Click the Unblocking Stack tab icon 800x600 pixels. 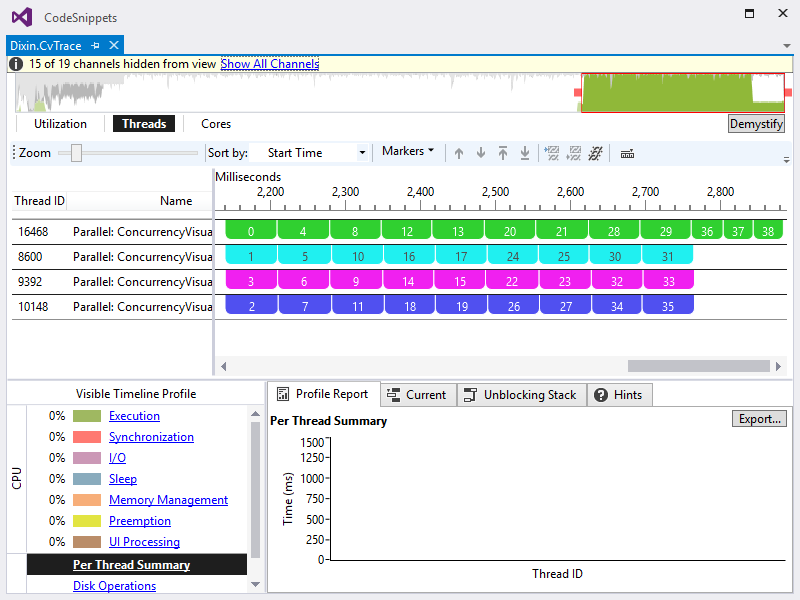pyautogui.click(x=470, y=395)
